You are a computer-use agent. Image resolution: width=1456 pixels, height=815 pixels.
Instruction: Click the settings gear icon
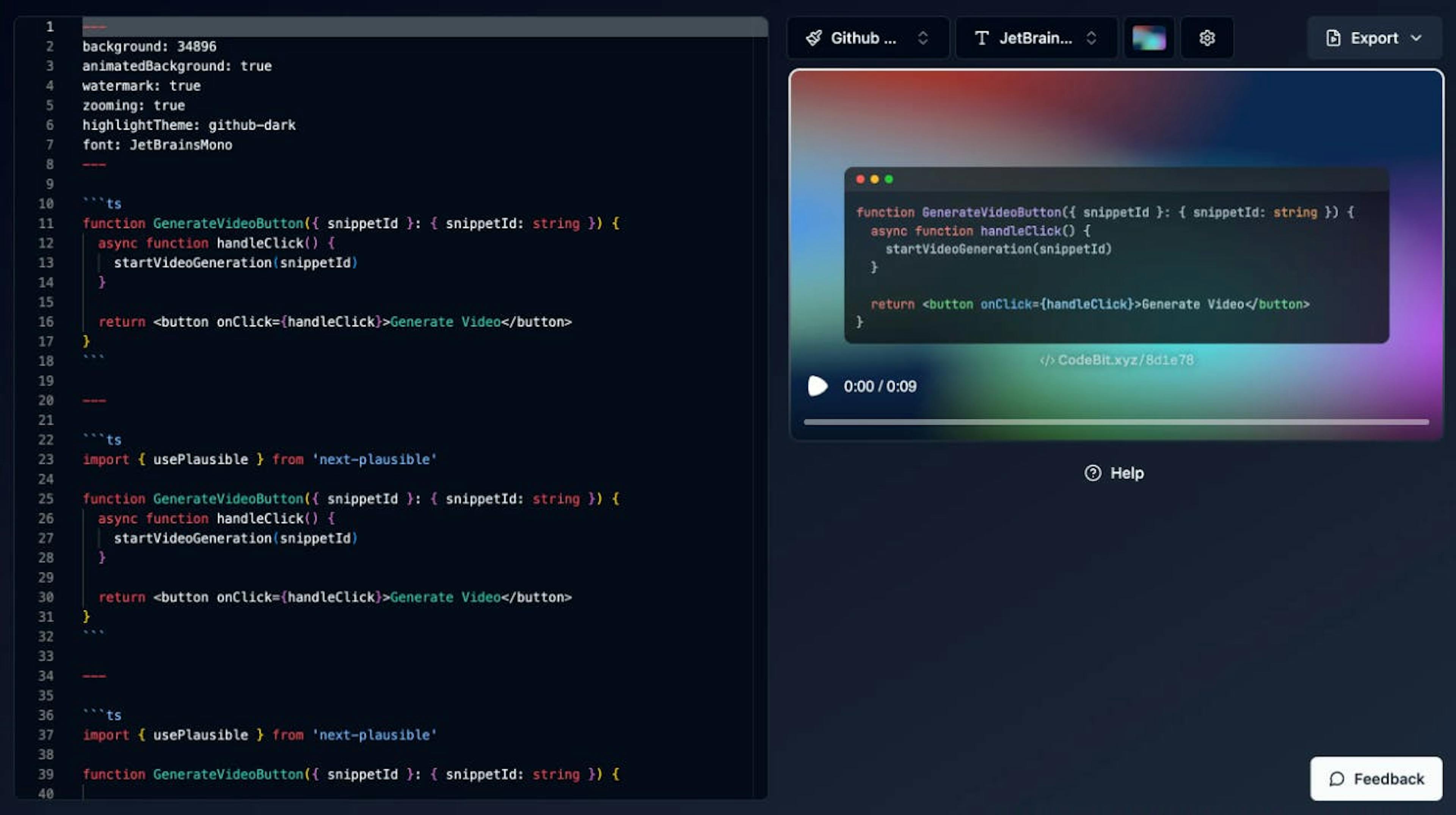pyautogui.click(x=1206, y=37)
